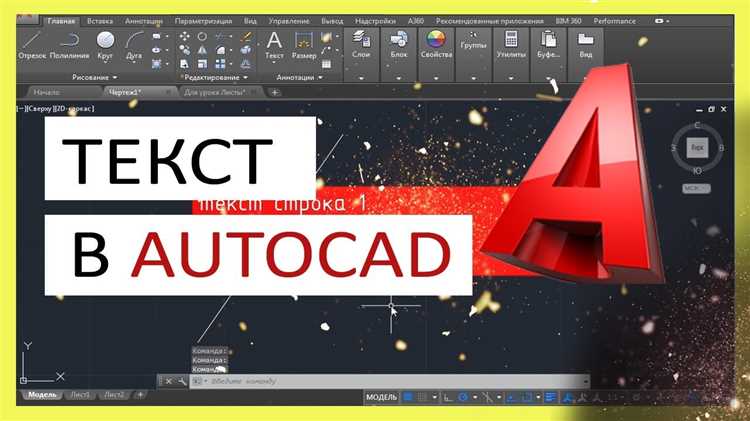Click the Array tool icon
The height and width of the screenshot is (421, 750).
pyautogui.click(x=221, y=64)
